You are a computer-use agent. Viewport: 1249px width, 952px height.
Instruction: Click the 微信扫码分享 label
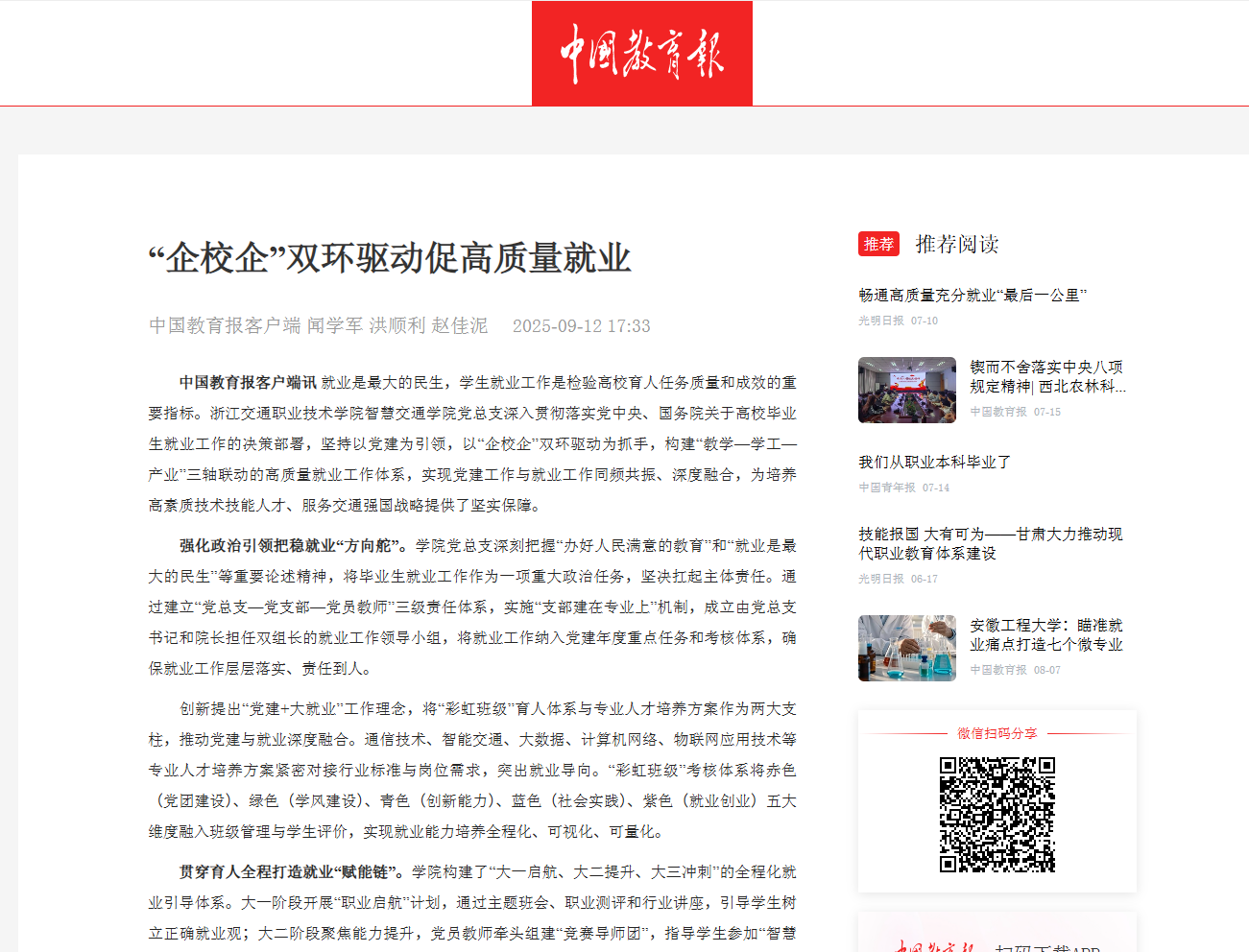[x=997, y=733]
